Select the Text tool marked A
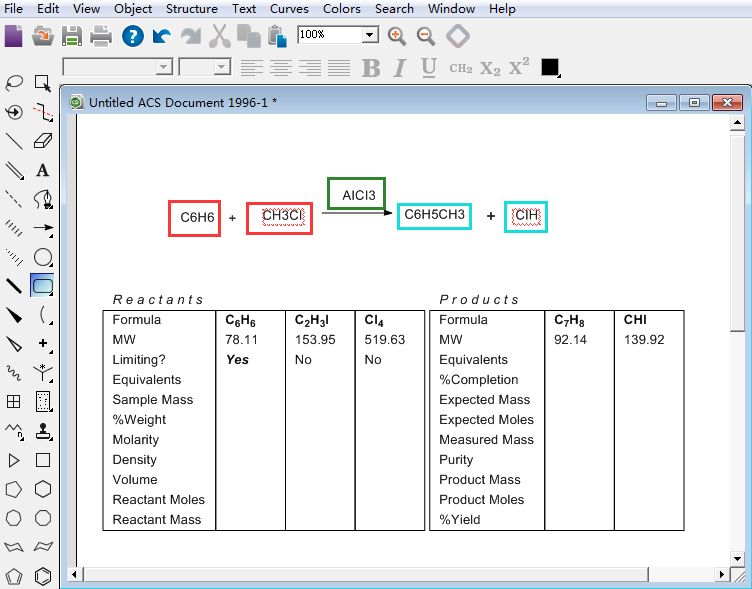The image size is (752, 589). [x=43, y=170]
